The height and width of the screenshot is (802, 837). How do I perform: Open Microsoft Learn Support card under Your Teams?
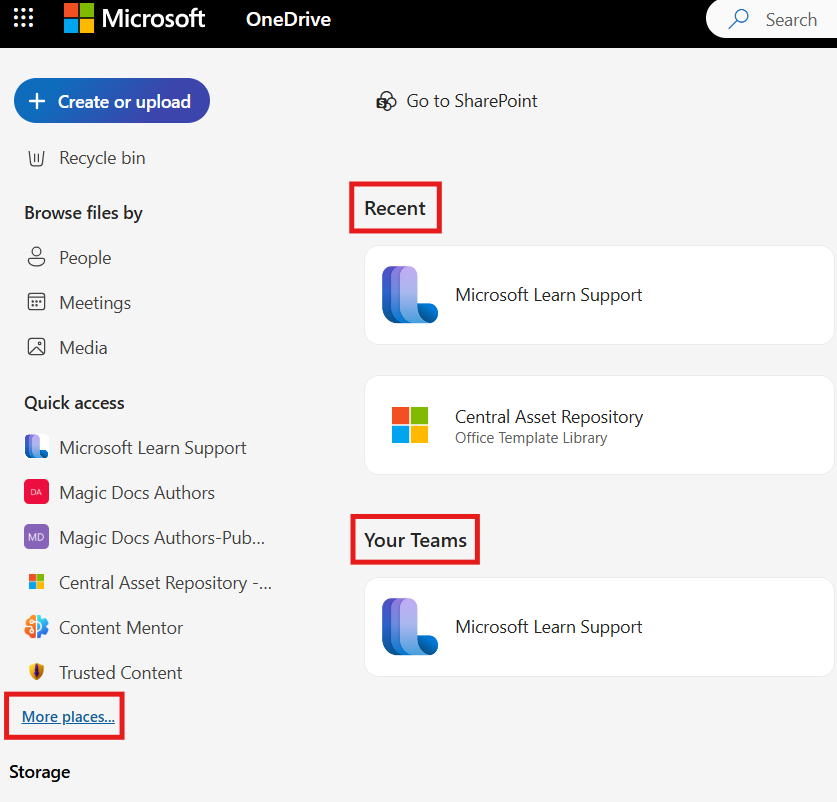[x=599, y=627]
